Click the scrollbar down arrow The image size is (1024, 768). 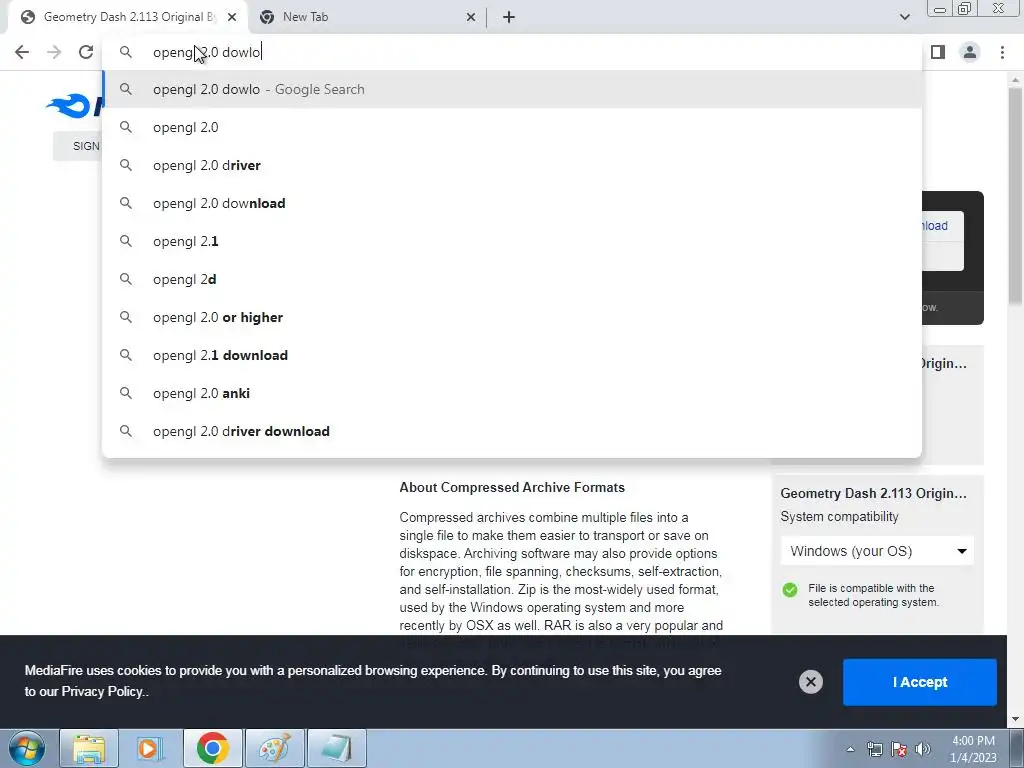(1015, 719)
